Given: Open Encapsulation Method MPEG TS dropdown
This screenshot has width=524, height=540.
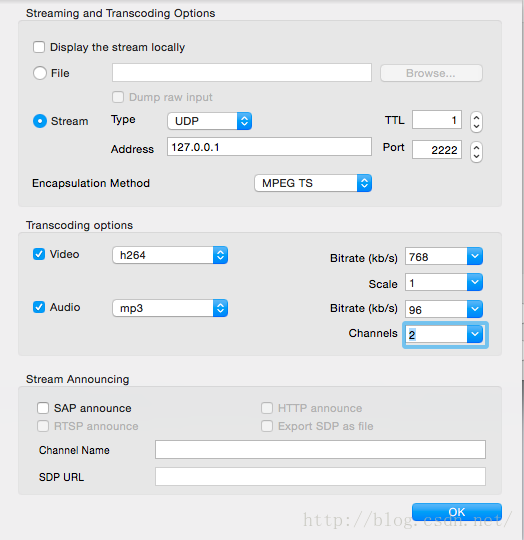Looking at the screenshot, I should (313, 183).
